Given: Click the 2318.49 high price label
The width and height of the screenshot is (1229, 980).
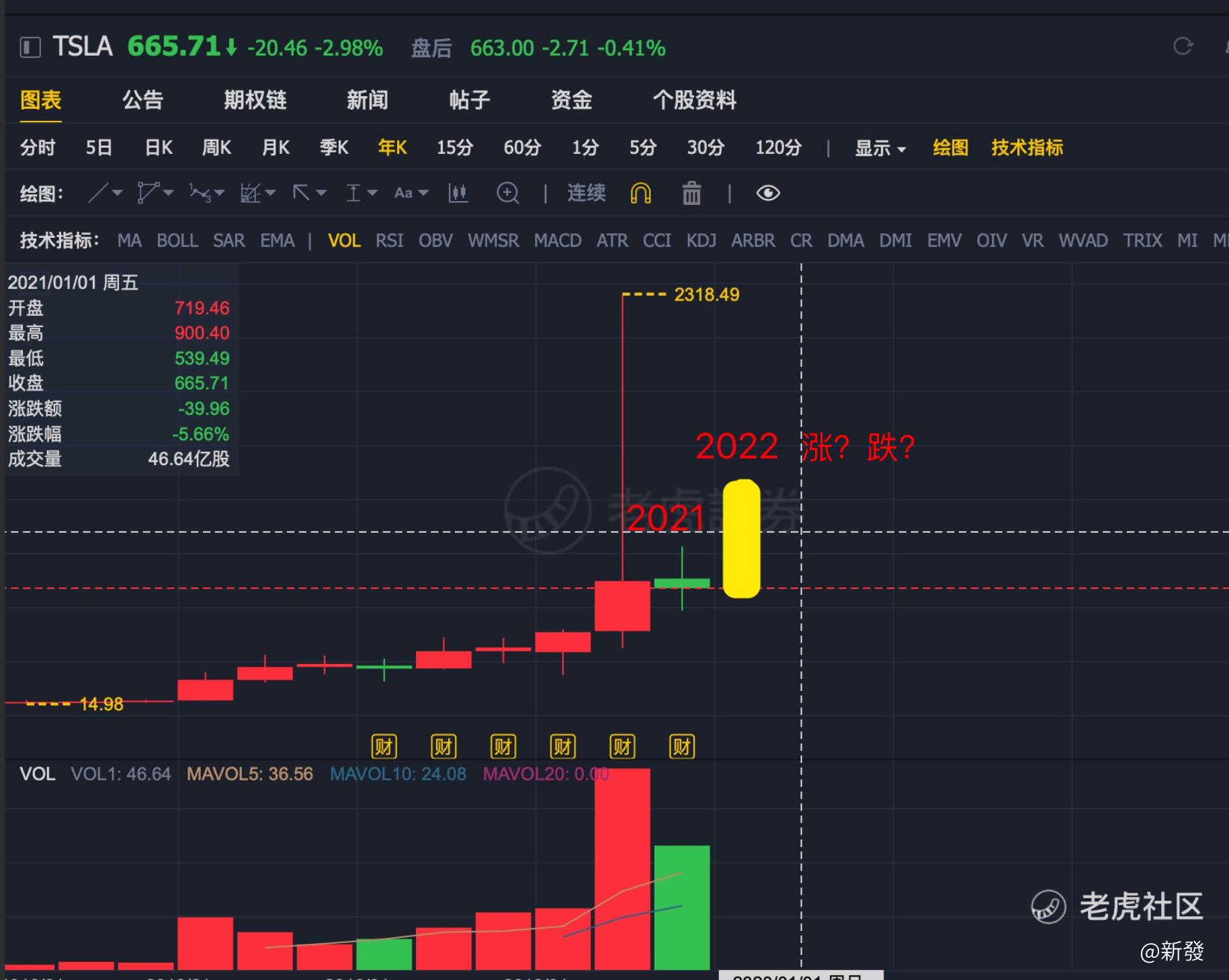Looking at the screenshot, I should coord(707,294).
